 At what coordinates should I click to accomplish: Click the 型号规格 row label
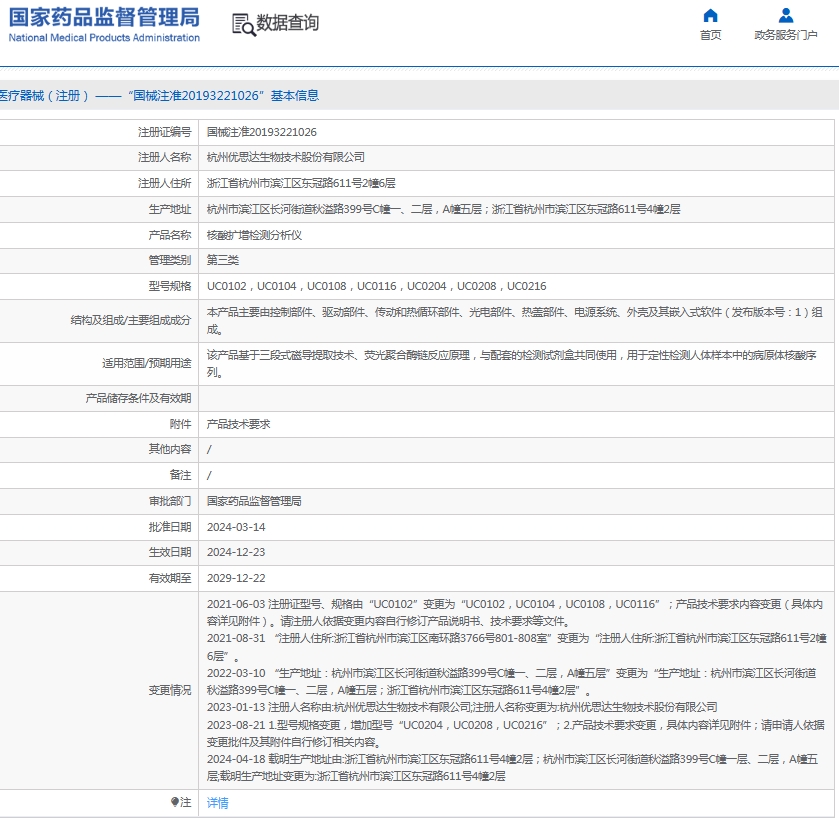pos(170,286)
